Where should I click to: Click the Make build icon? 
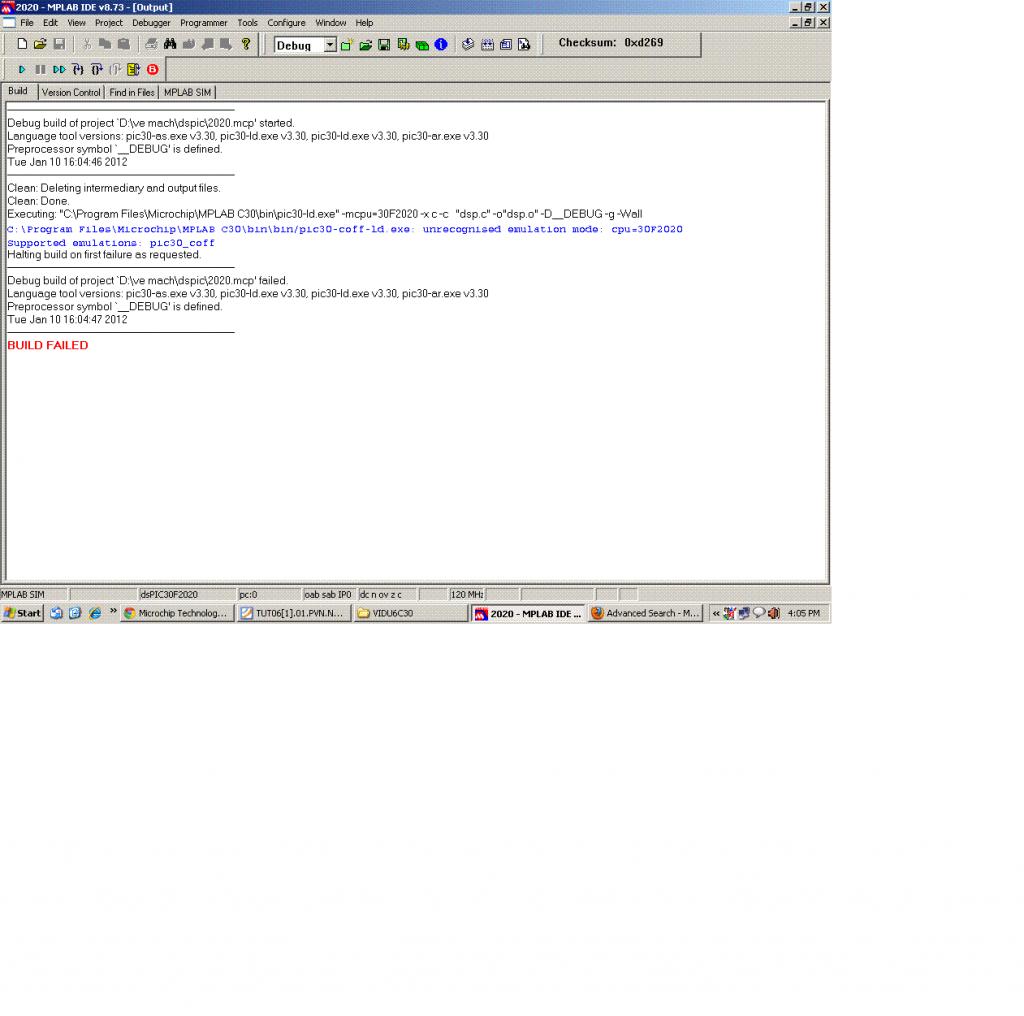(x=468, y=44)
